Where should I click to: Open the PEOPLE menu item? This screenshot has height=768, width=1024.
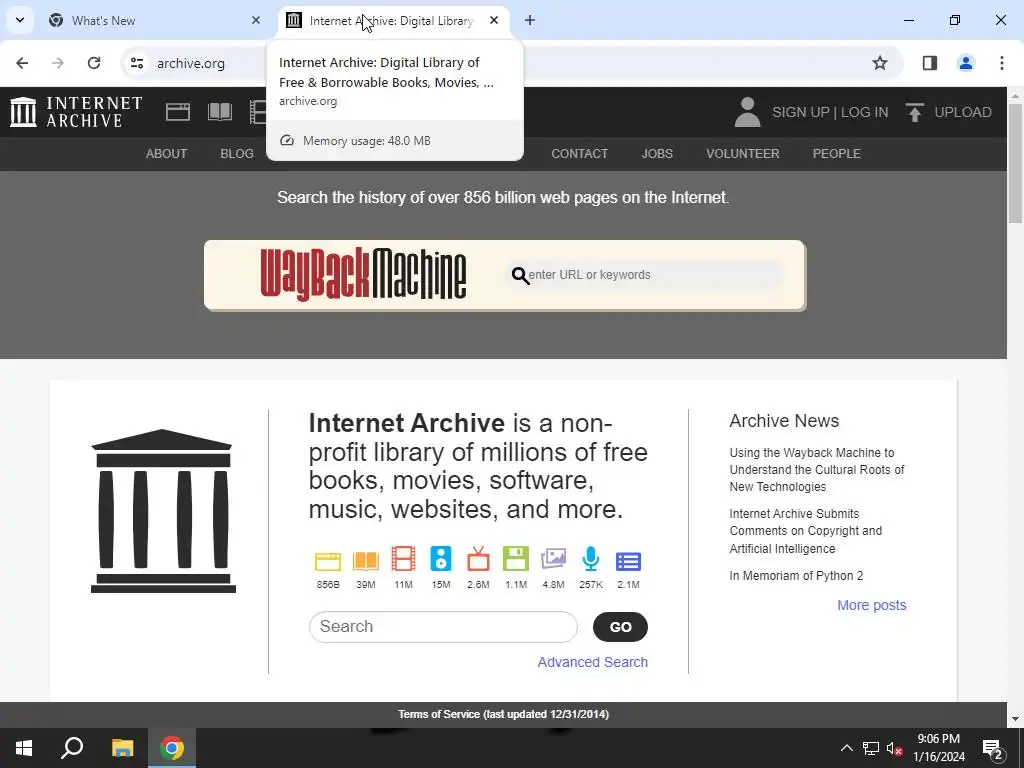tap(837, 153)
